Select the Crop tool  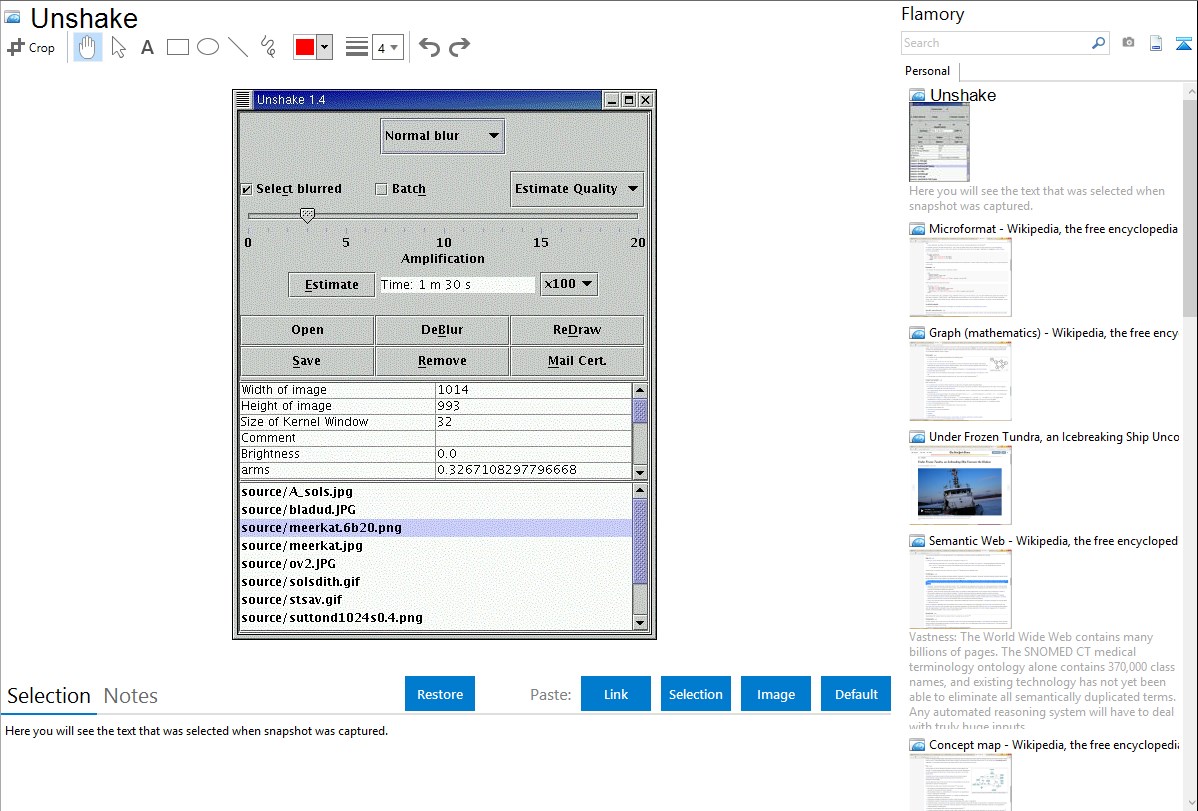click(x=31, y=47)
